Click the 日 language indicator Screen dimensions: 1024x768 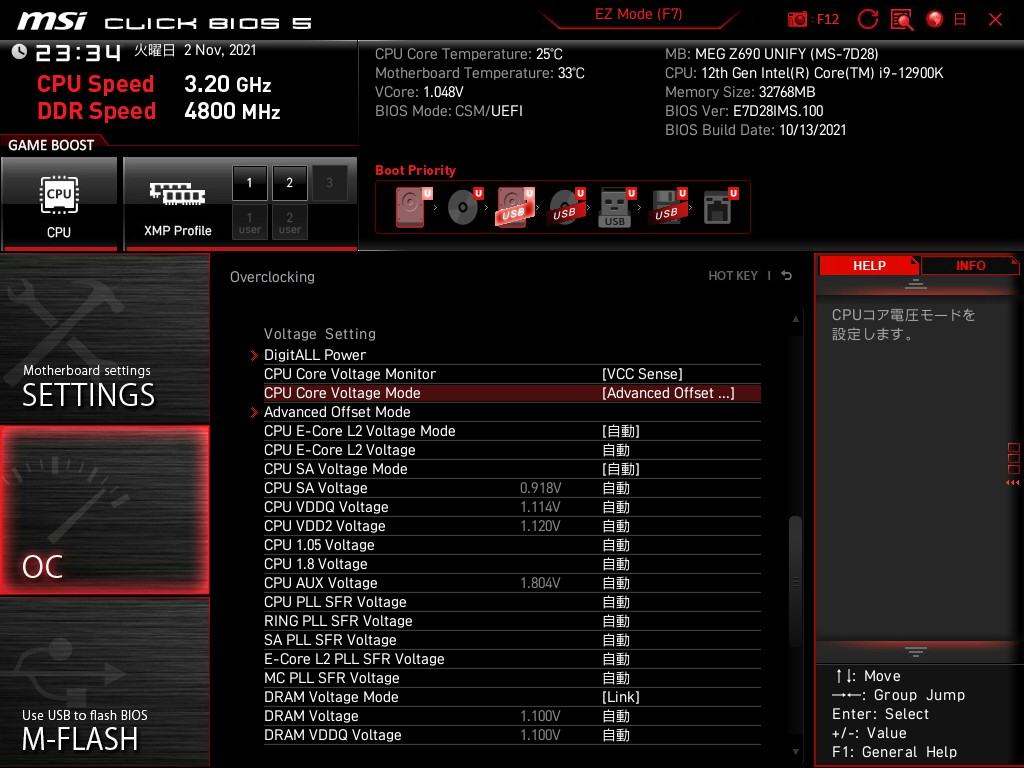960,20
